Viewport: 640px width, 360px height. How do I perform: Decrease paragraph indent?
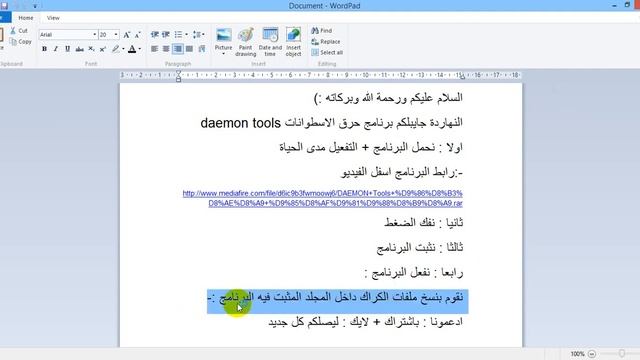coord(154,35)
